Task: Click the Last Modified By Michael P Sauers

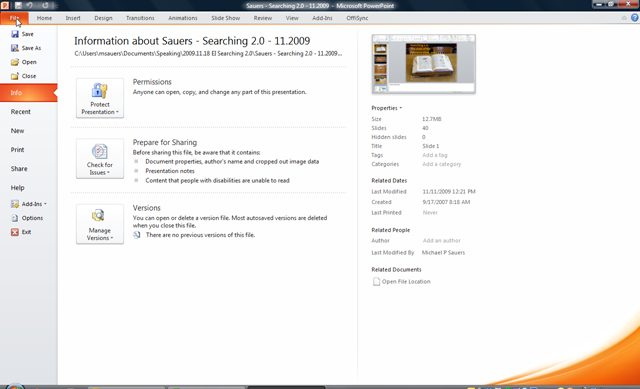Action: pos(443,253)
